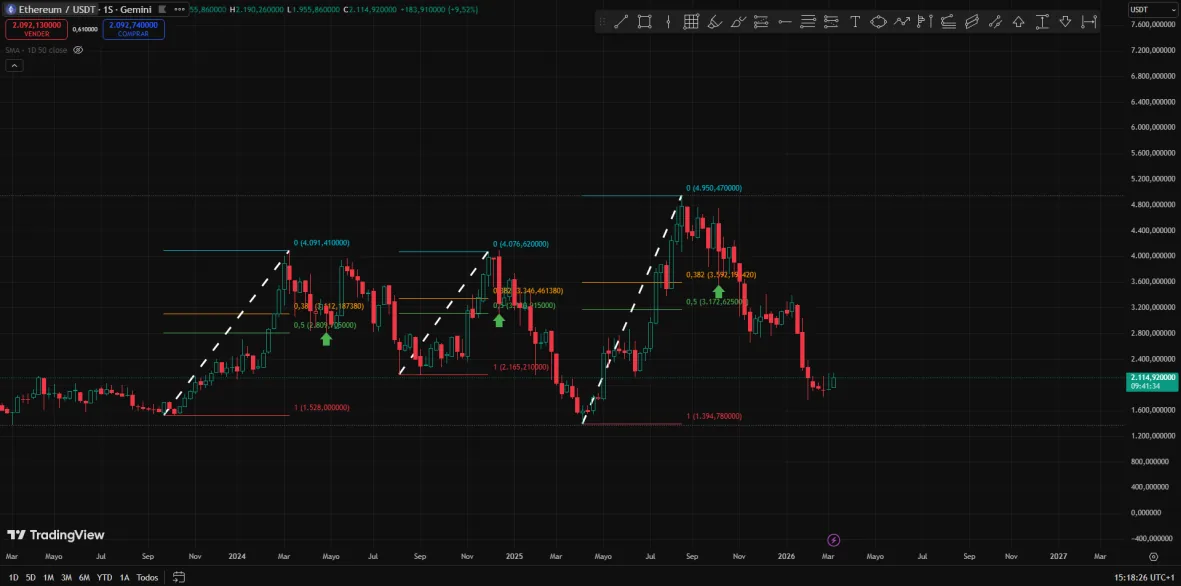Set range to 1A

pyautogui.click(x=124, y=577)
